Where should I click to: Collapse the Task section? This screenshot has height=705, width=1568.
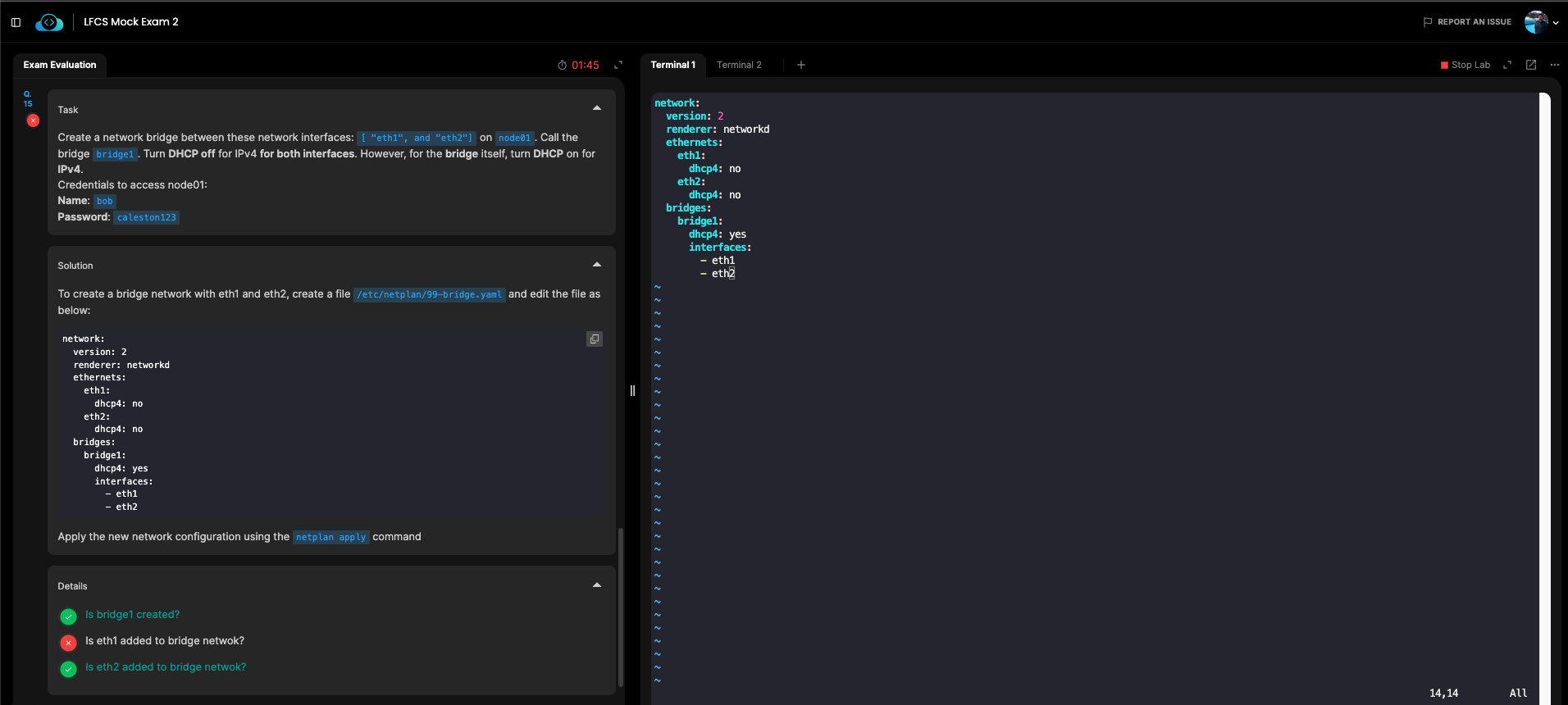(597, 108)
